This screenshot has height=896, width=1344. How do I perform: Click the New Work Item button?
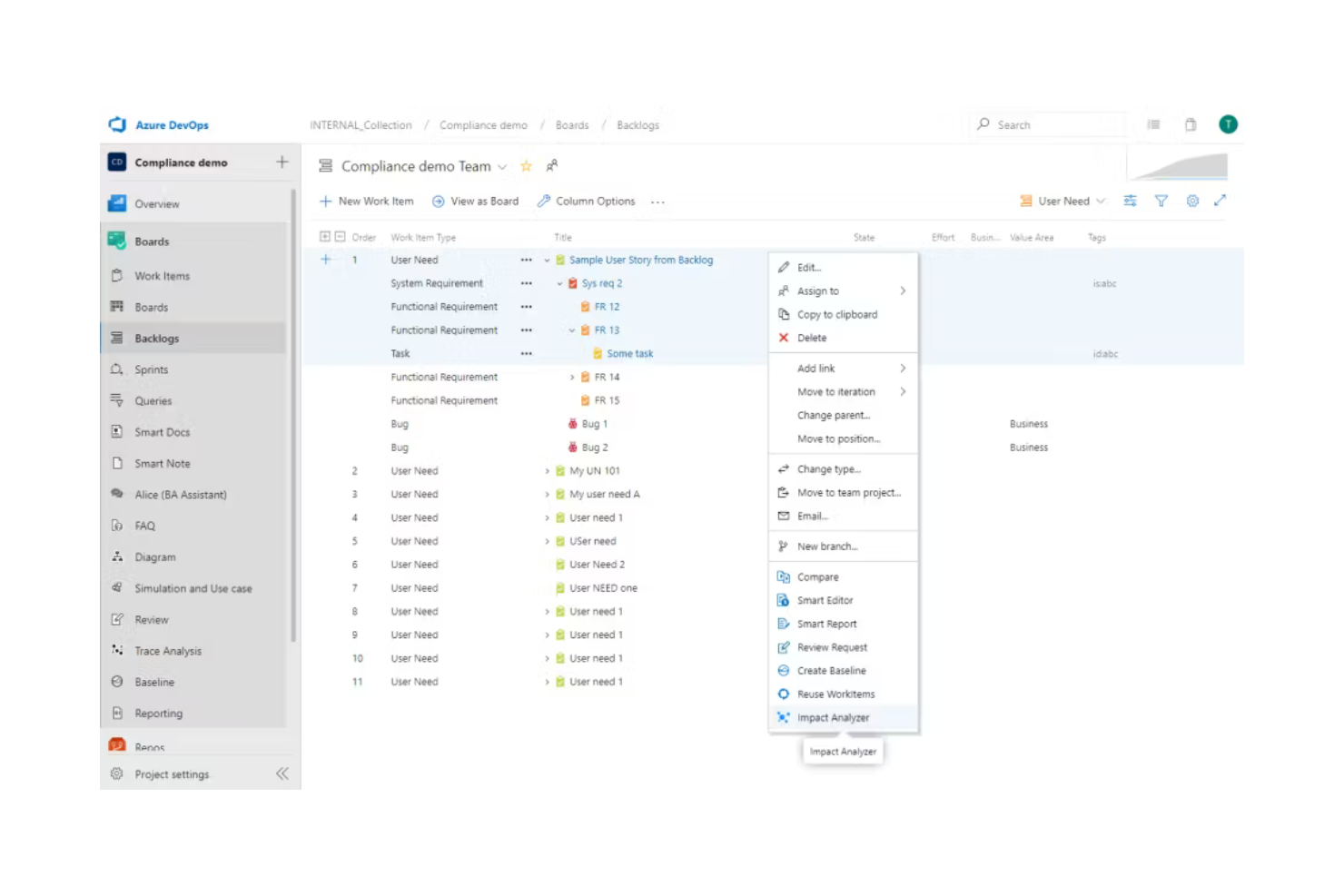tap(367, 201)
